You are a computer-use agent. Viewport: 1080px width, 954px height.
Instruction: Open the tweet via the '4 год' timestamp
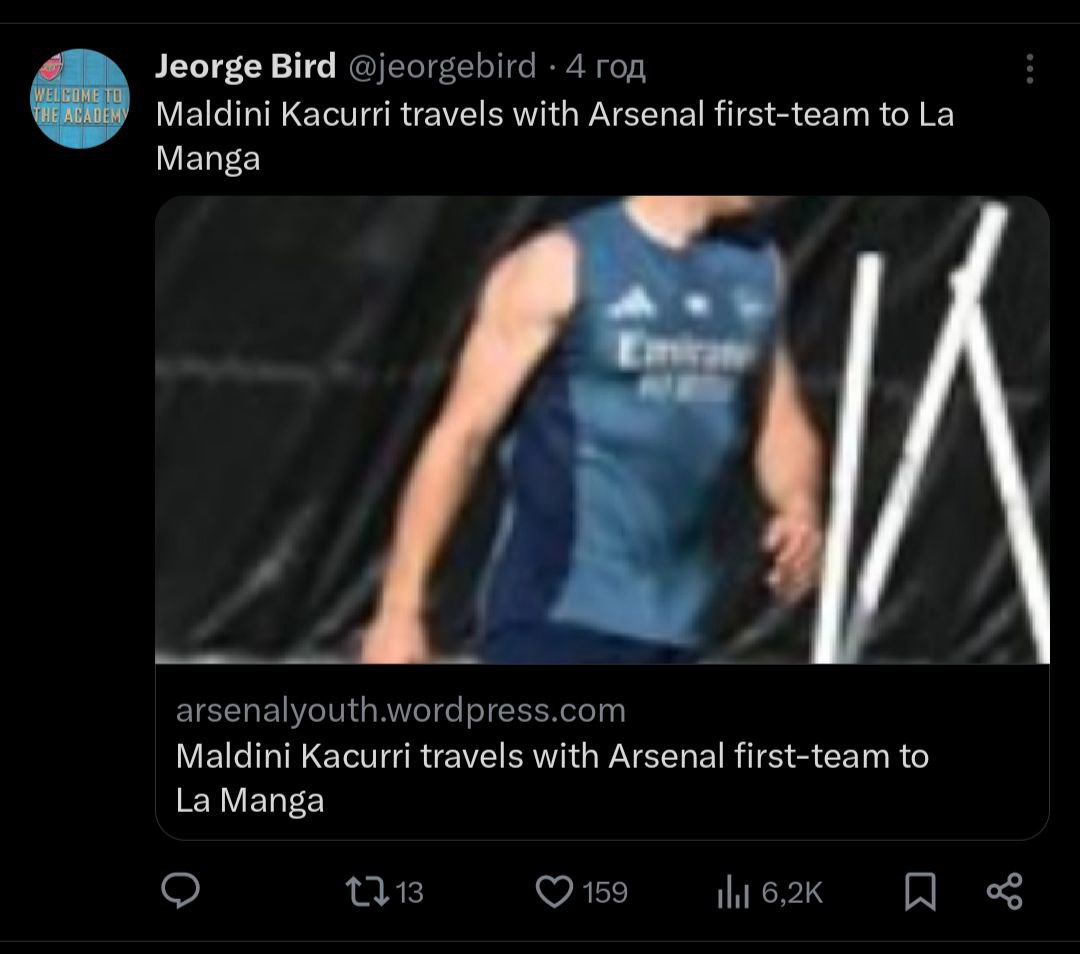pos(605,67)
